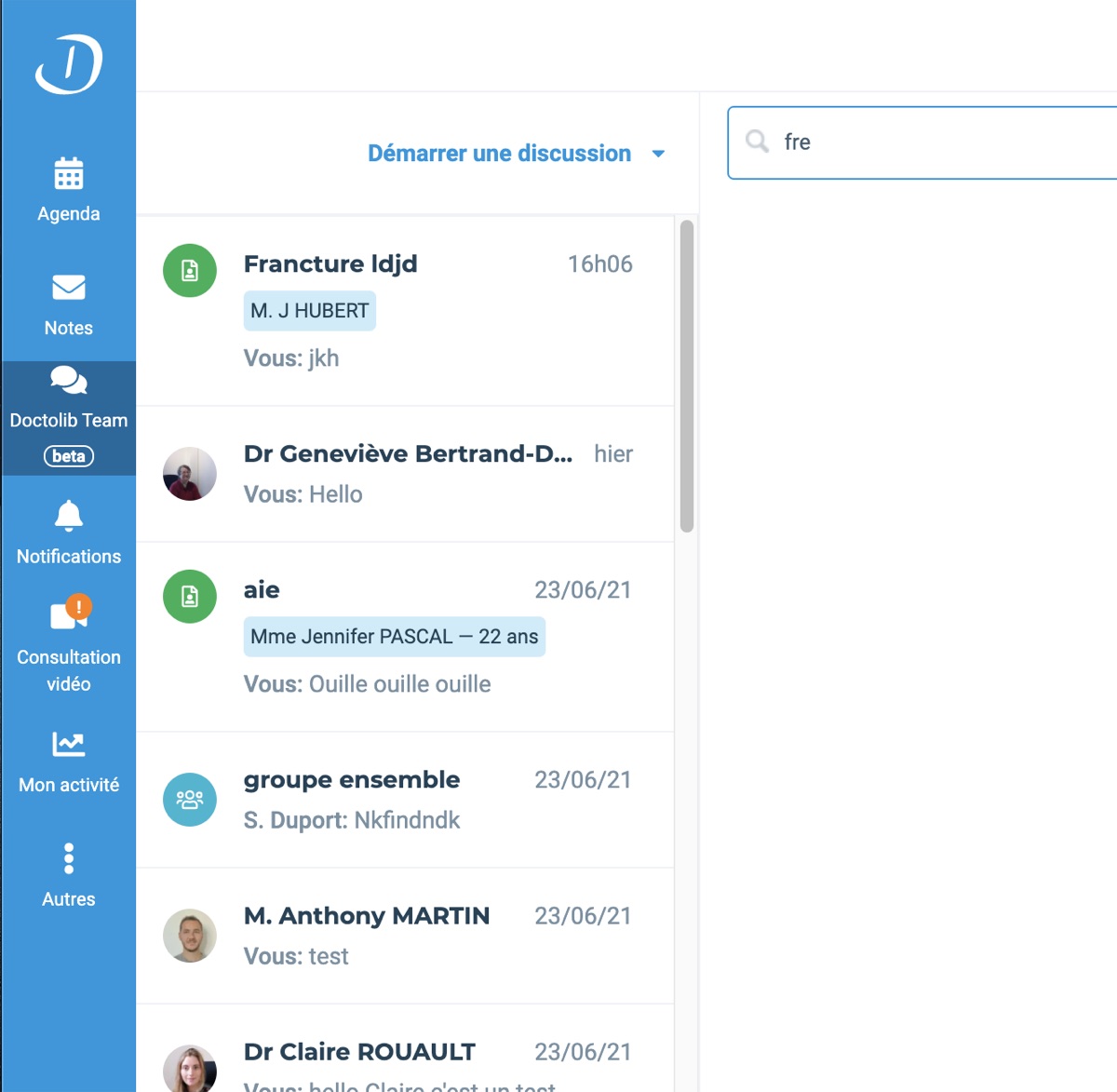Click the discussion list scrollbar
This screenshot has width=1117, height=1092.
tap(687, 376)
